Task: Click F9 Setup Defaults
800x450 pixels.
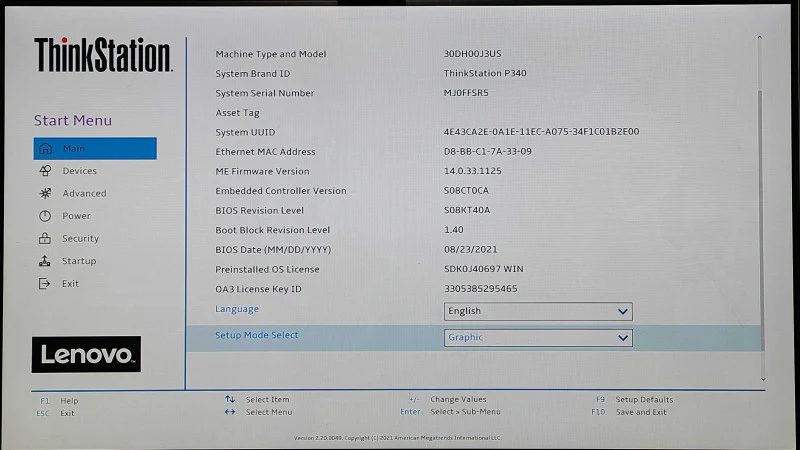Action: click(634, 399)
